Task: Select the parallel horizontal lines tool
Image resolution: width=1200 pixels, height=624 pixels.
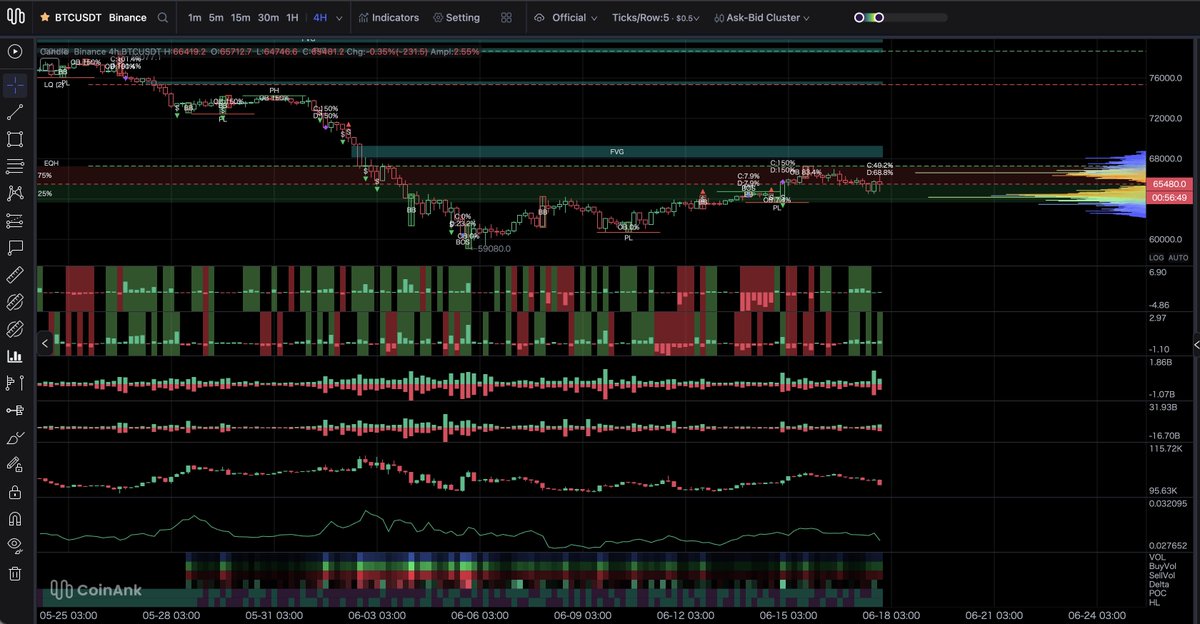Action: tap(15, 166)
